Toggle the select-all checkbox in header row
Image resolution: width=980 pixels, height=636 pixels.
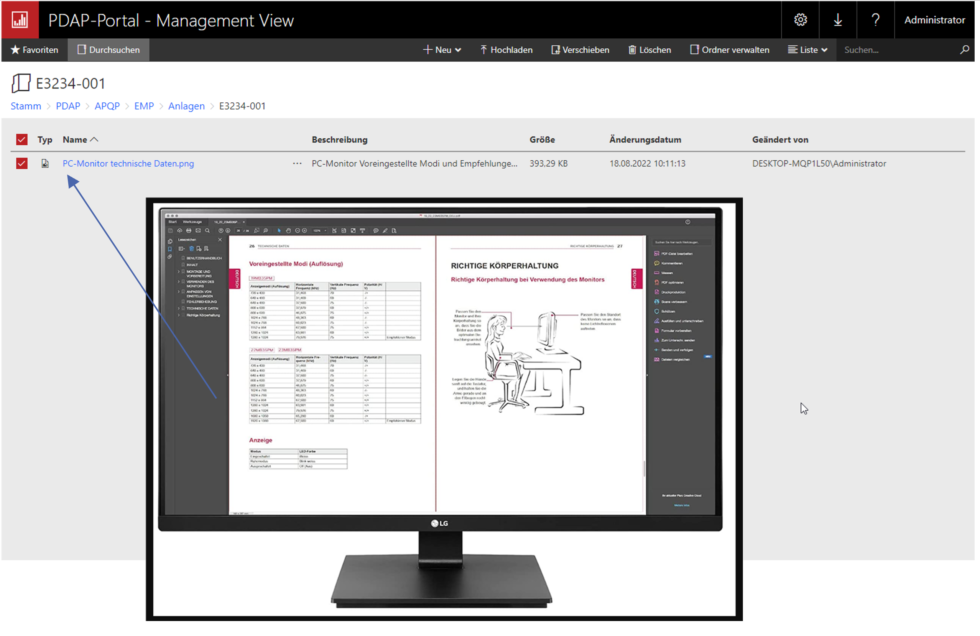[21, 140]
